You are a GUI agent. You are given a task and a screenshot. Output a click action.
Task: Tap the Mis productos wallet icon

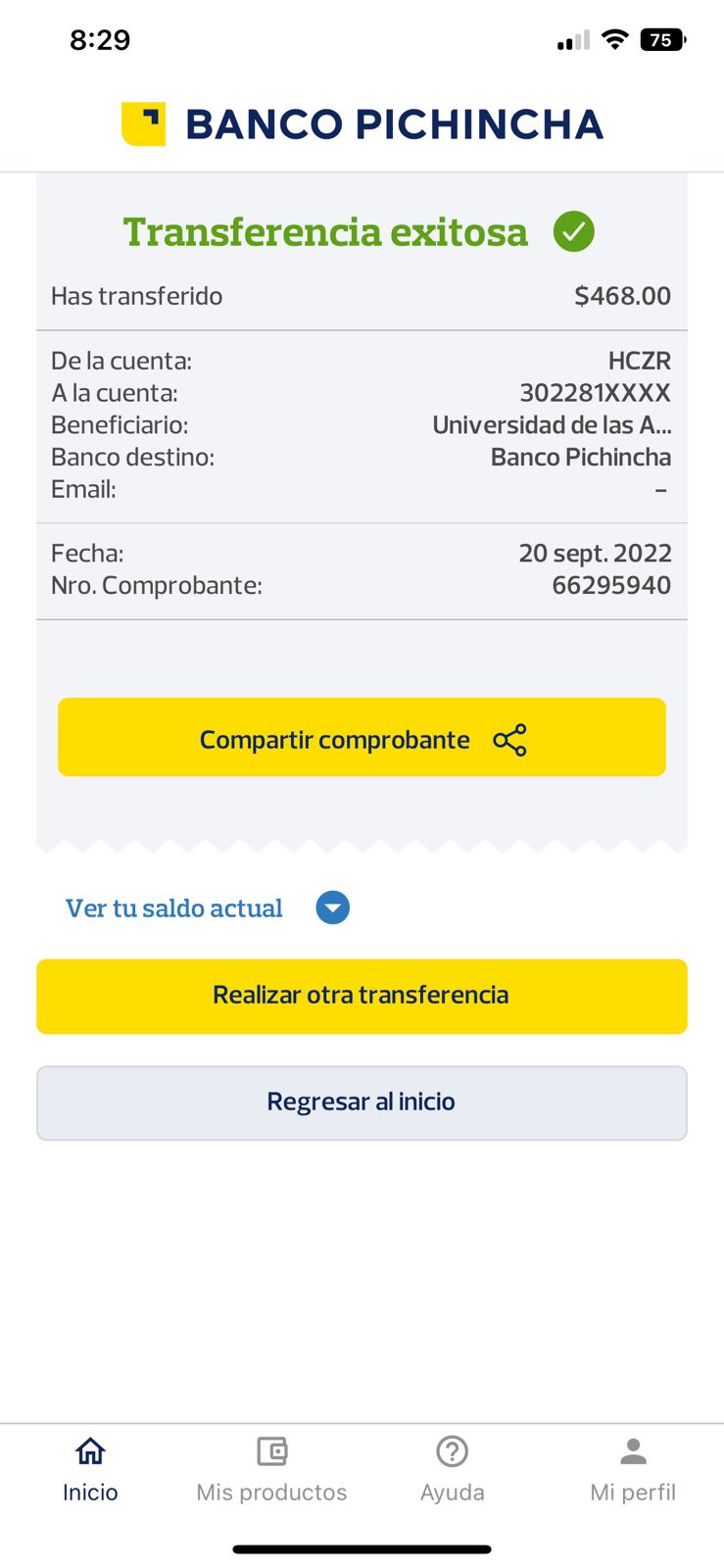pyautogui.click(x=271, y=1450)
